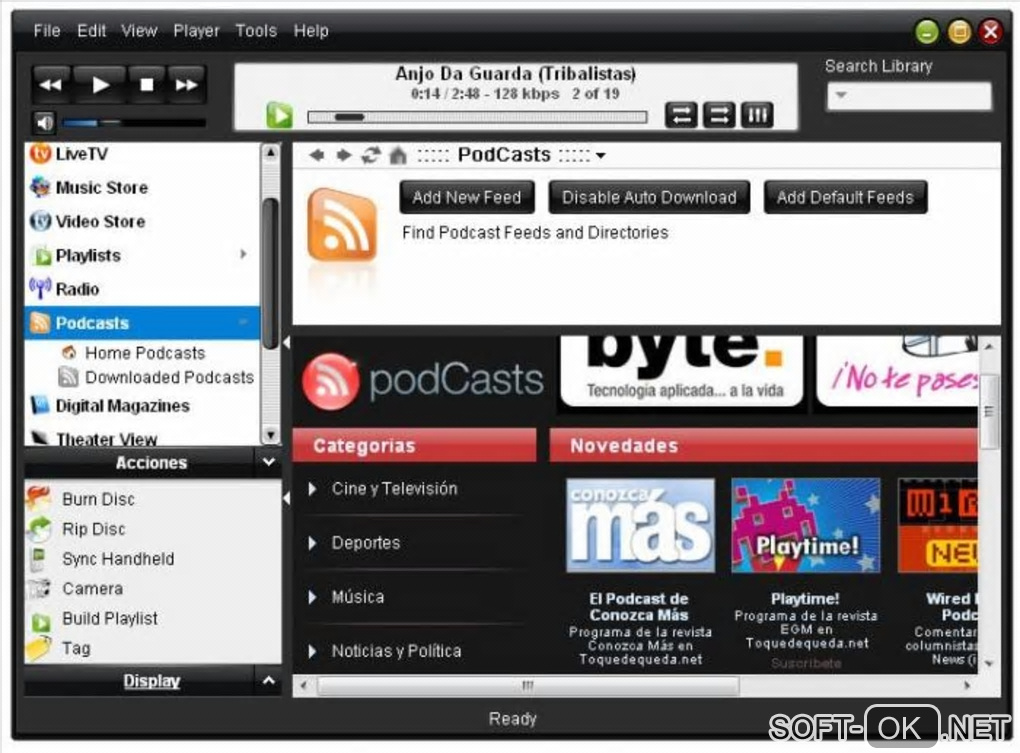Open the File menu
The height and width of the screenshot is (753, 1020).
point(47,31)
